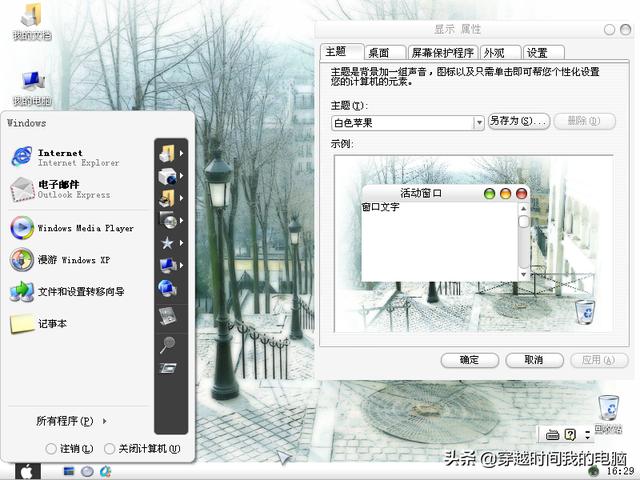Click the '示例:' label

(x=342, y=144)
